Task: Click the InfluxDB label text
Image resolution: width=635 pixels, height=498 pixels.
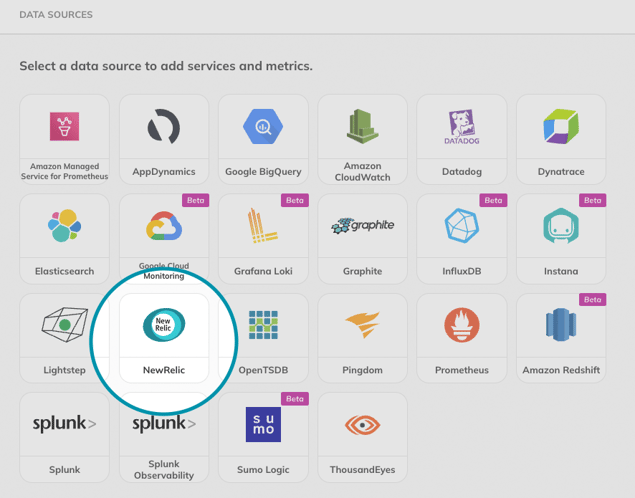Action: coord(462,271)
